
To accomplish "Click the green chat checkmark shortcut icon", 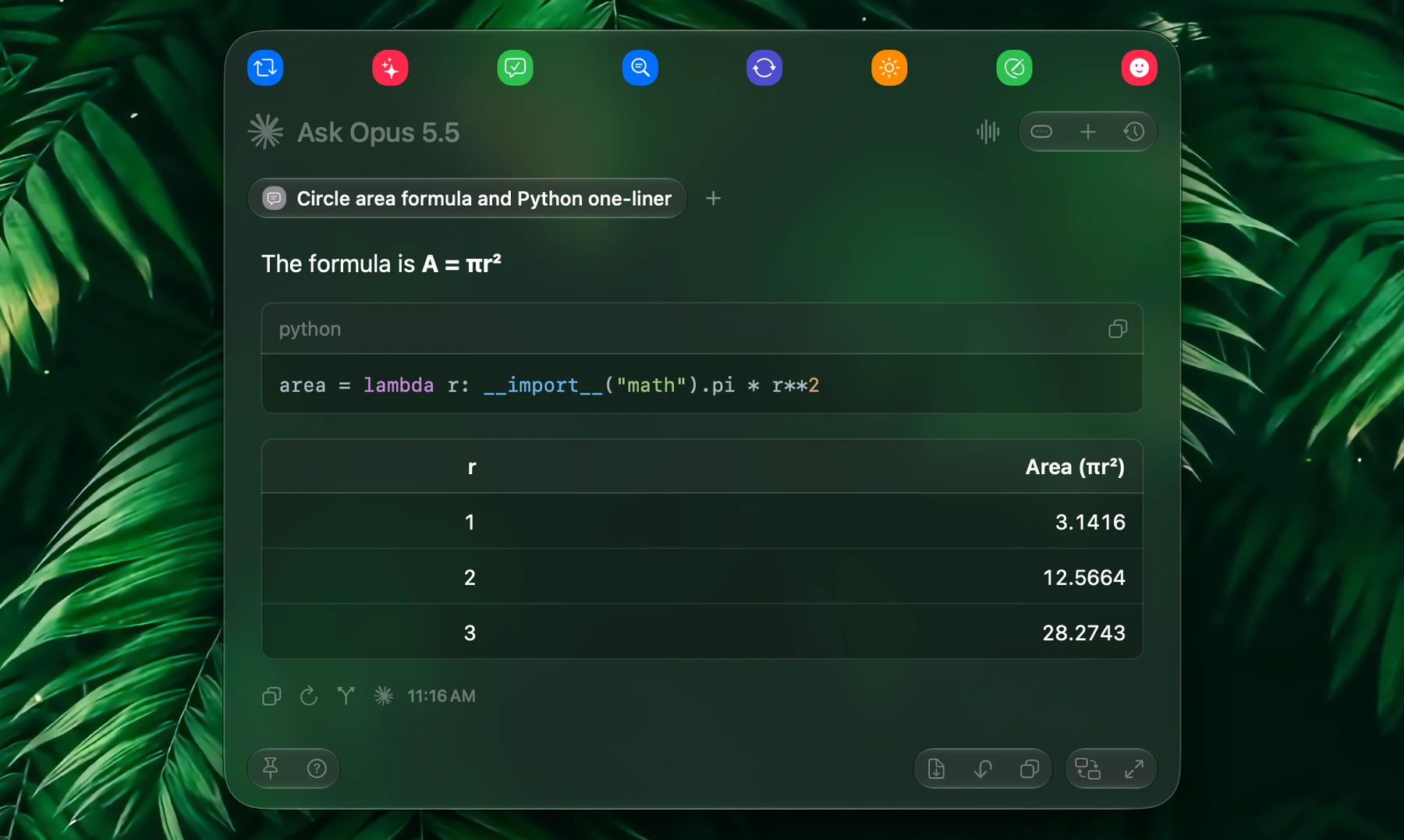I will point(515,68).
